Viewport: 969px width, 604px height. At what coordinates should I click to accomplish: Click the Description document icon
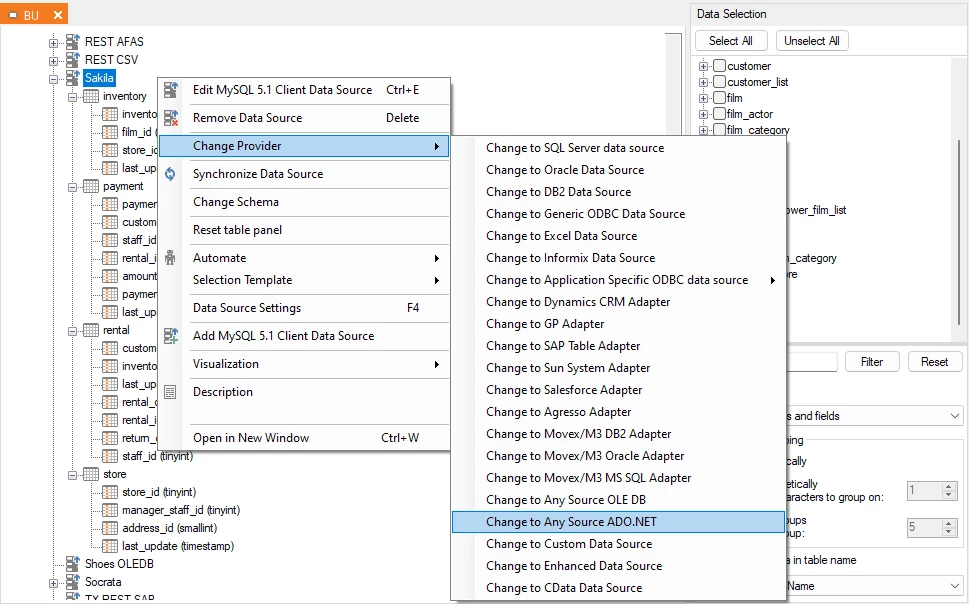point(170,392)
